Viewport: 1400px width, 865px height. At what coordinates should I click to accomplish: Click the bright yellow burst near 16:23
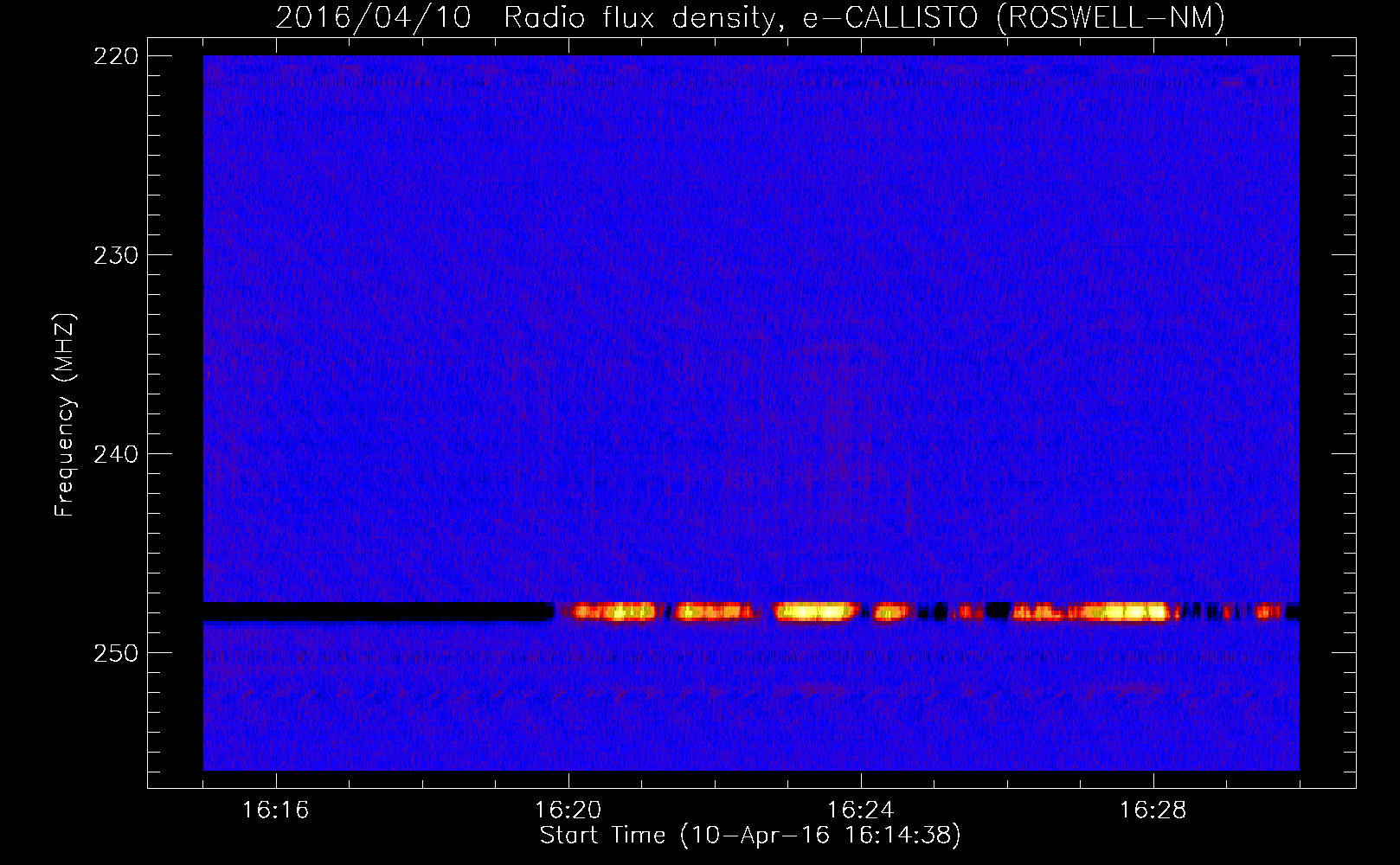click(x=815, y=612)
